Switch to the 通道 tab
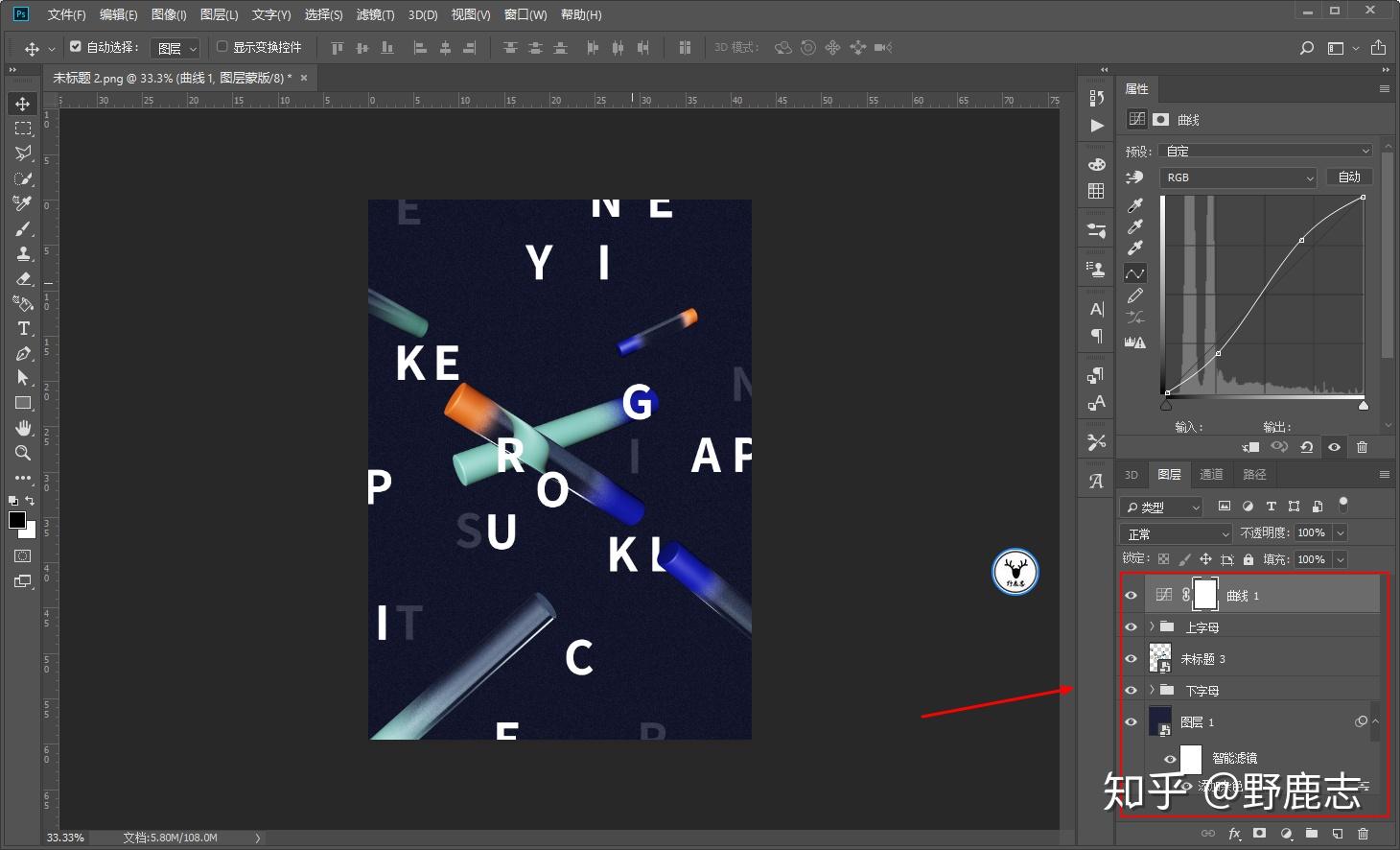The height and width of the screenshot is (850, 1400). tap(1211, 474)
